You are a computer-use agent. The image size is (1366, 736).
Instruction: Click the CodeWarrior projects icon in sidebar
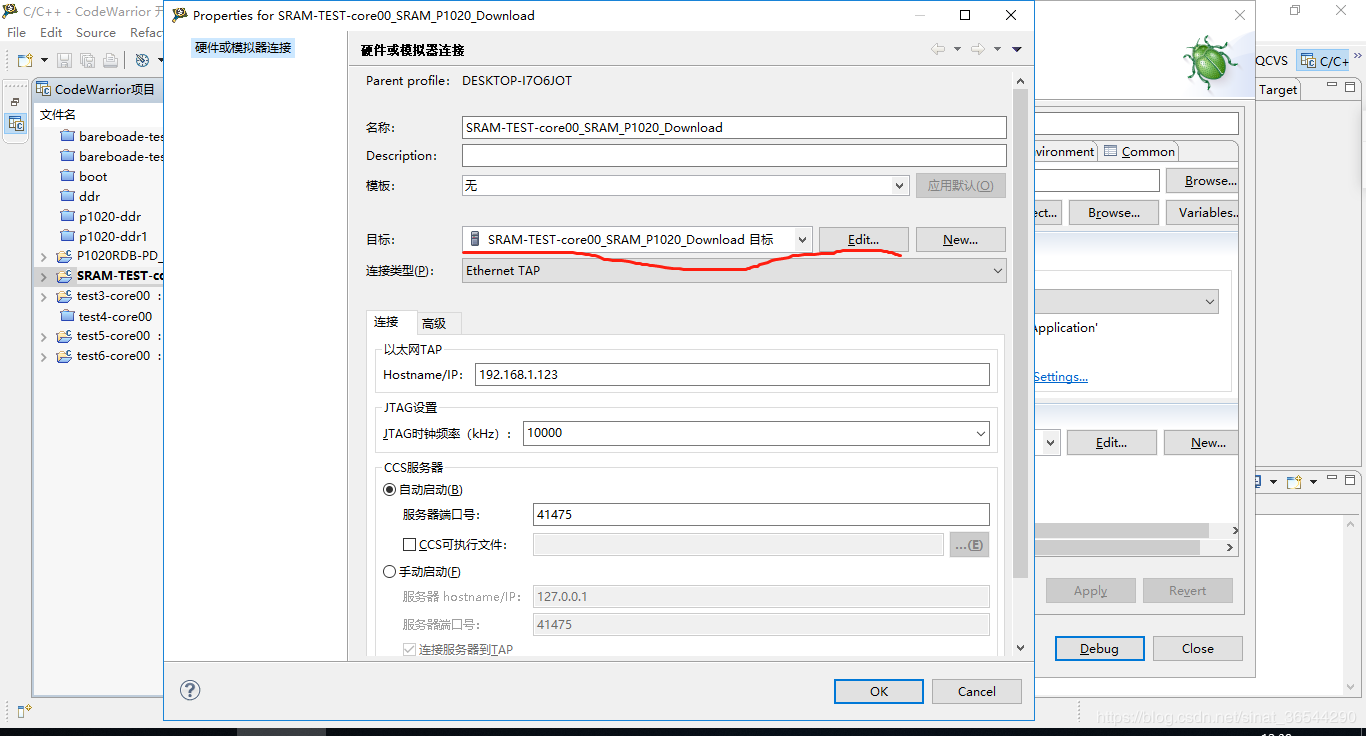[16, 124]
